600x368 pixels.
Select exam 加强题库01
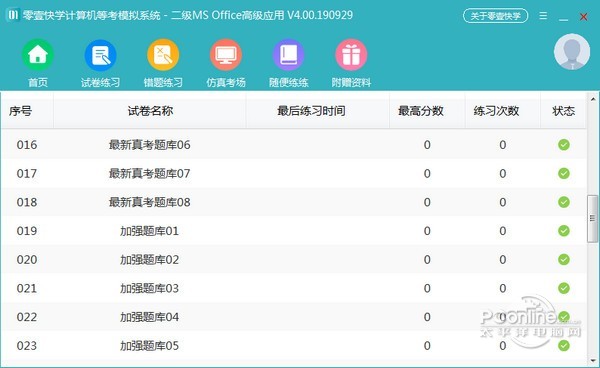[x=150, y=231]
